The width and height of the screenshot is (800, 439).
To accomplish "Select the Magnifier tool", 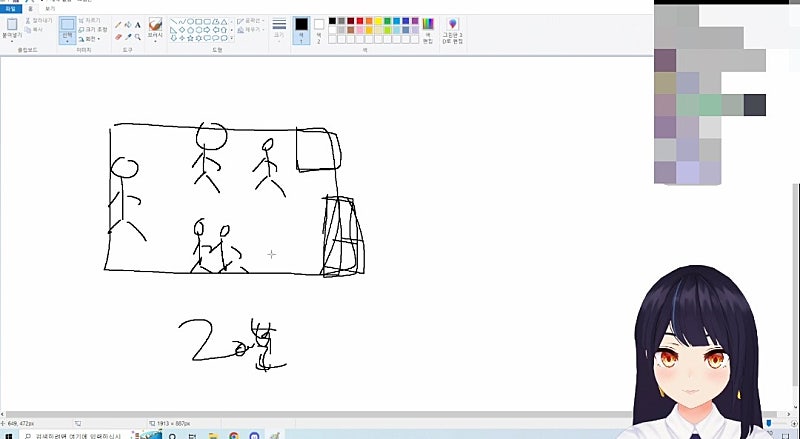I will click(137, 37).
